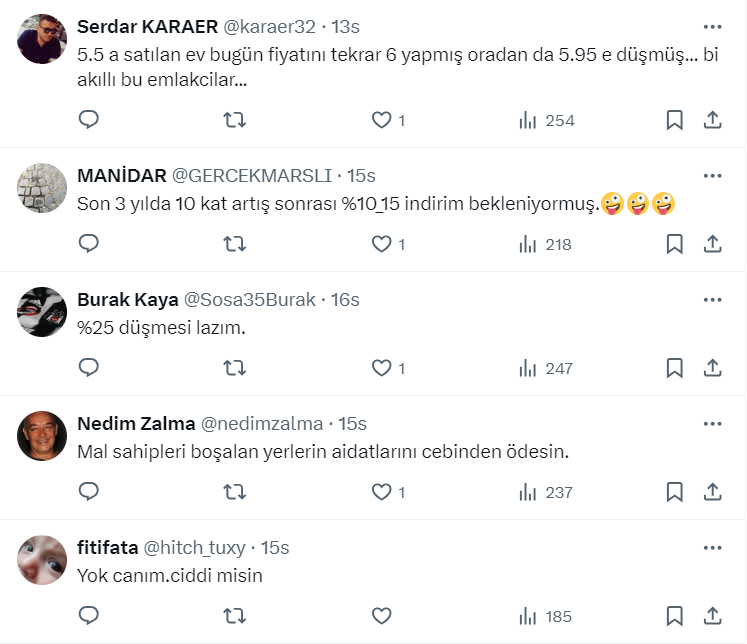The image size is (747, 644).
Task: Click Burak Kaya's avatar image
Action: tap(43, 313)
